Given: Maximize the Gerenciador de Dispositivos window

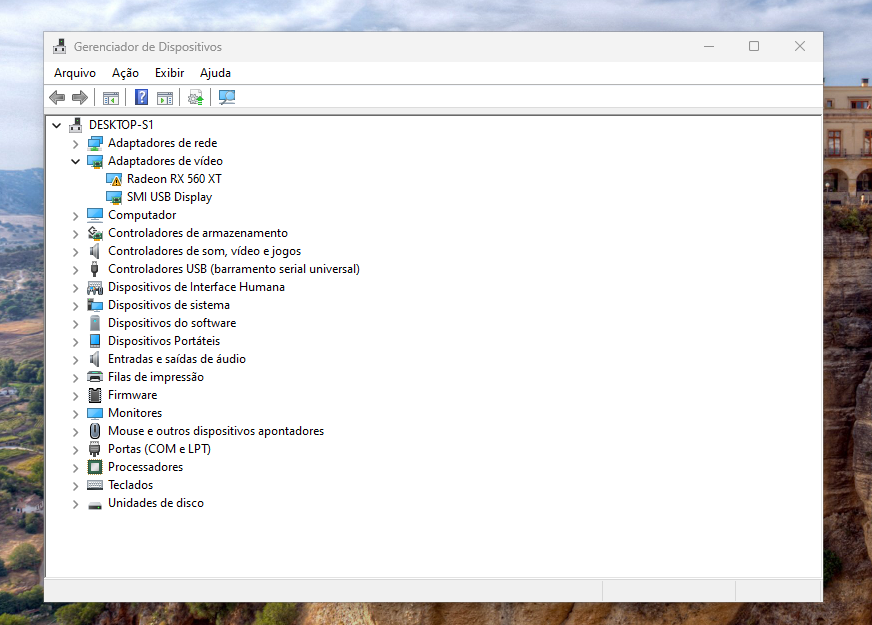Looking at the screenshot, I should pos(754,46).
